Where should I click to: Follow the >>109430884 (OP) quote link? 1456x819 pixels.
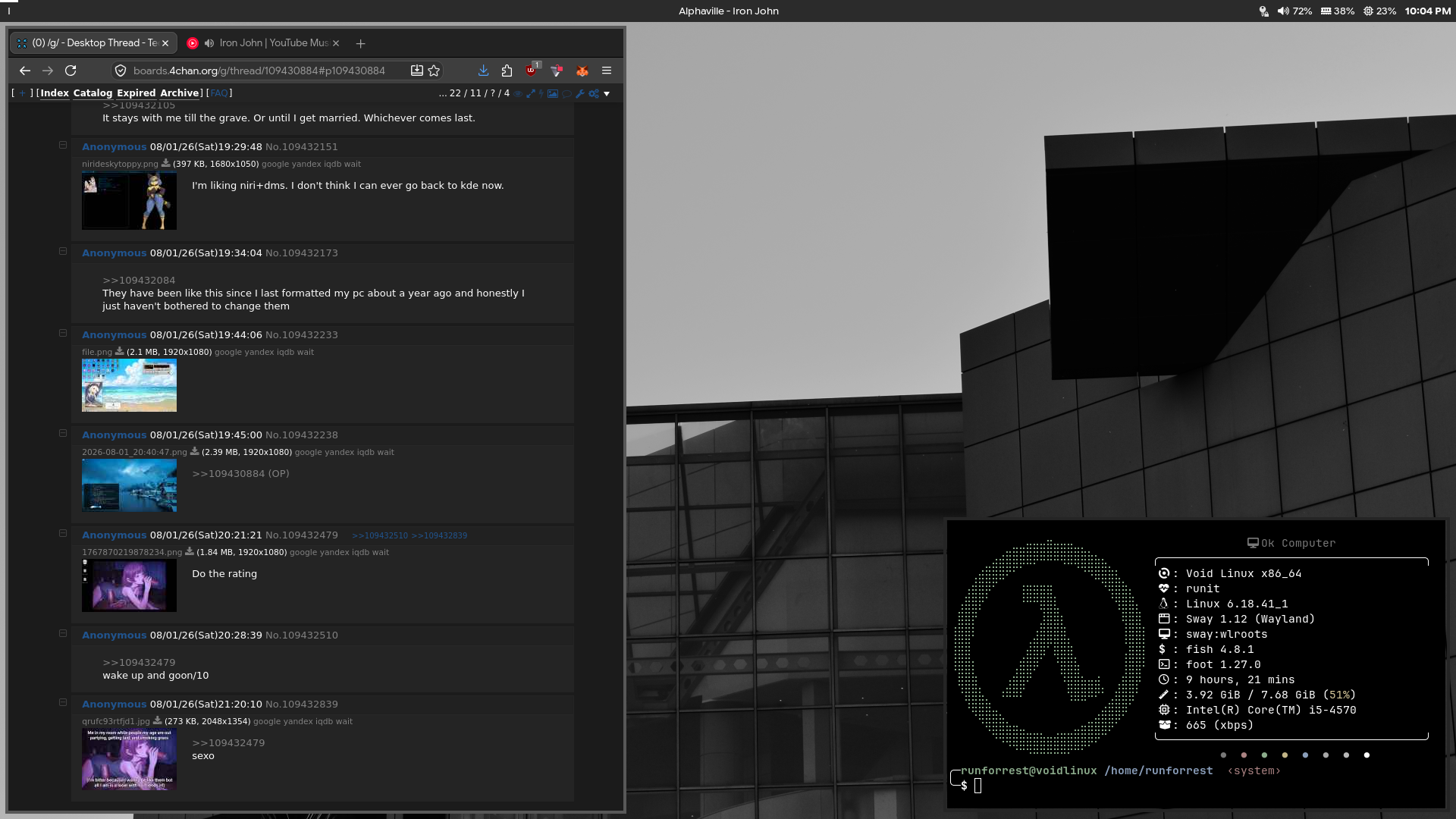(240, 474)
